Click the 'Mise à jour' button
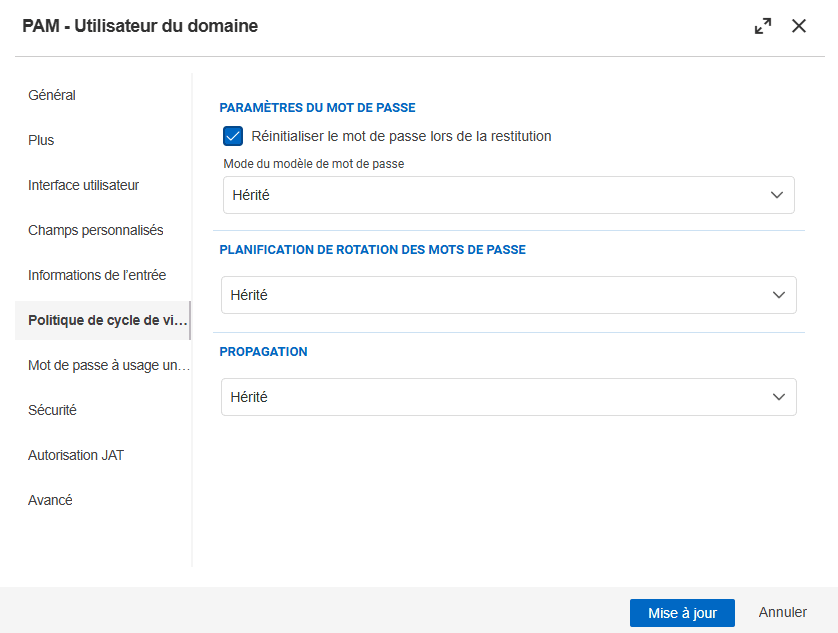The image size is (838, 633). click(682, 612)
